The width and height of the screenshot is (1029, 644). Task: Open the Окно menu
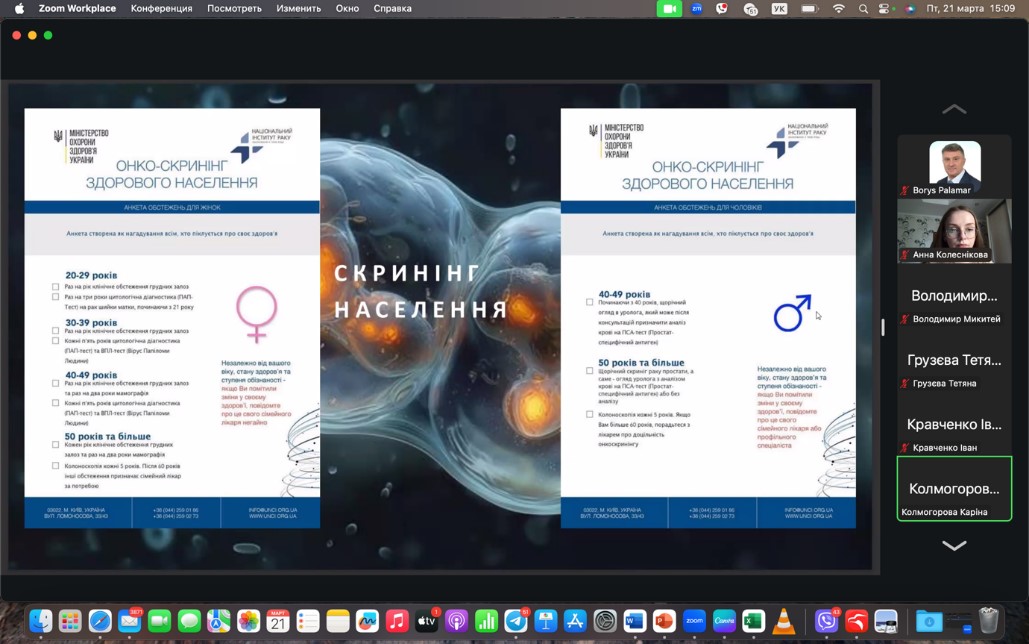[x=347, y=9]
